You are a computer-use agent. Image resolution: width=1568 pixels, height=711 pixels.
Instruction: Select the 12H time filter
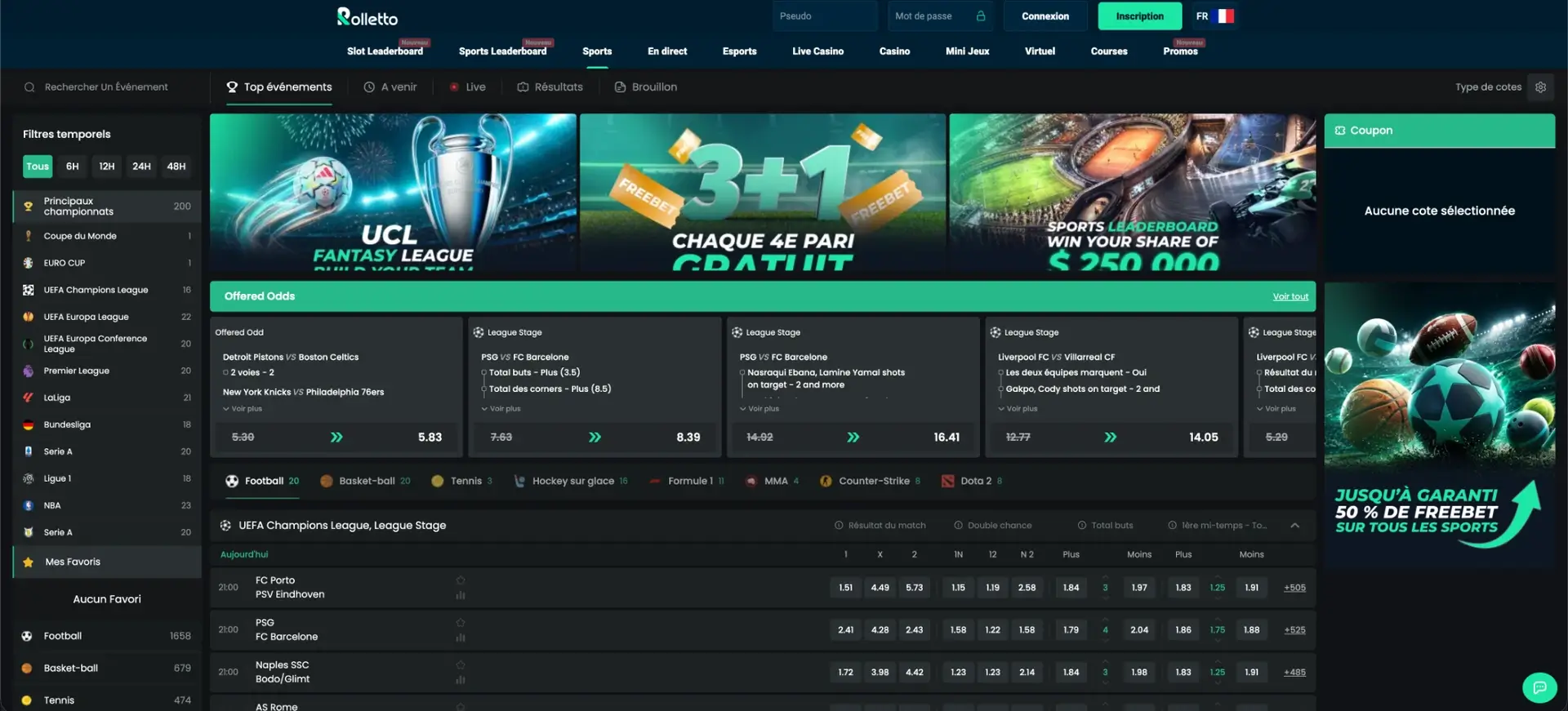point(107,167)
